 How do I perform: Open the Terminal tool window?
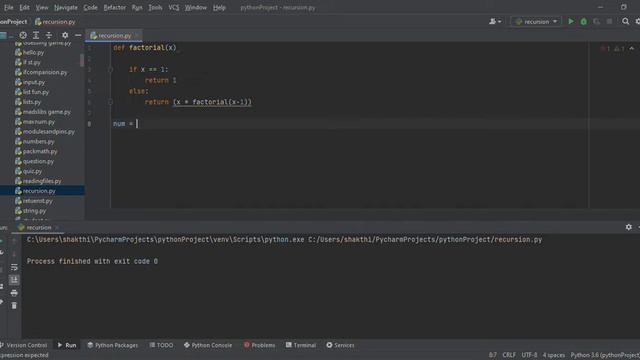(x=300, y=345)
